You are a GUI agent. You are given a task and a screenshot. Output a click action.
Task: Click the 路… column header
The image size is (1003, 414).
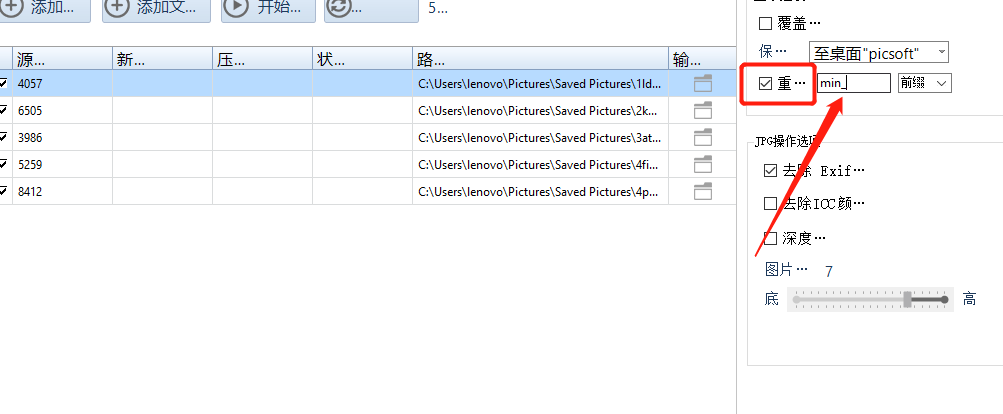pos(540,58)
